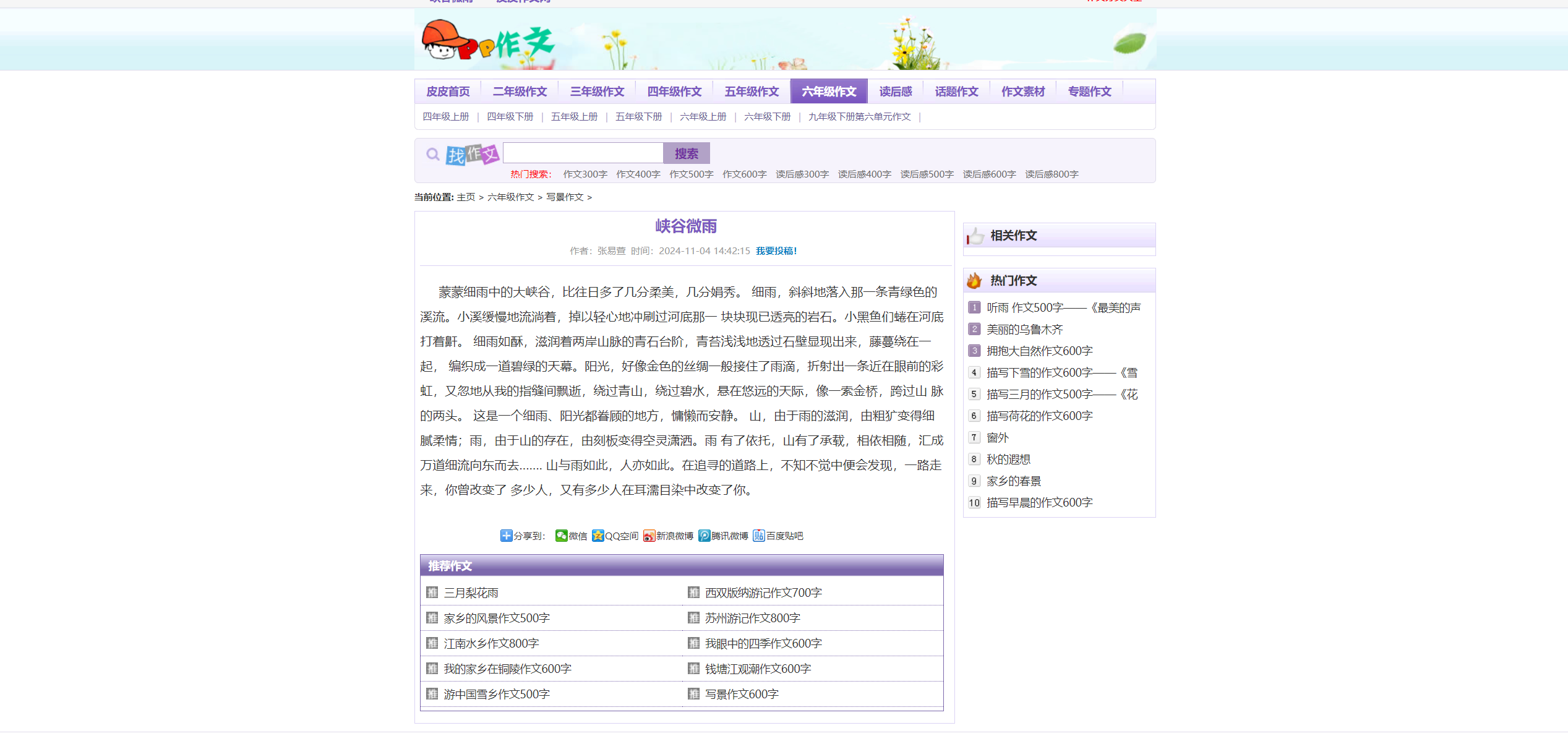Click the 百度贴吧 share icon
This screenshot has width=1568, height=736.
point(759,536)
